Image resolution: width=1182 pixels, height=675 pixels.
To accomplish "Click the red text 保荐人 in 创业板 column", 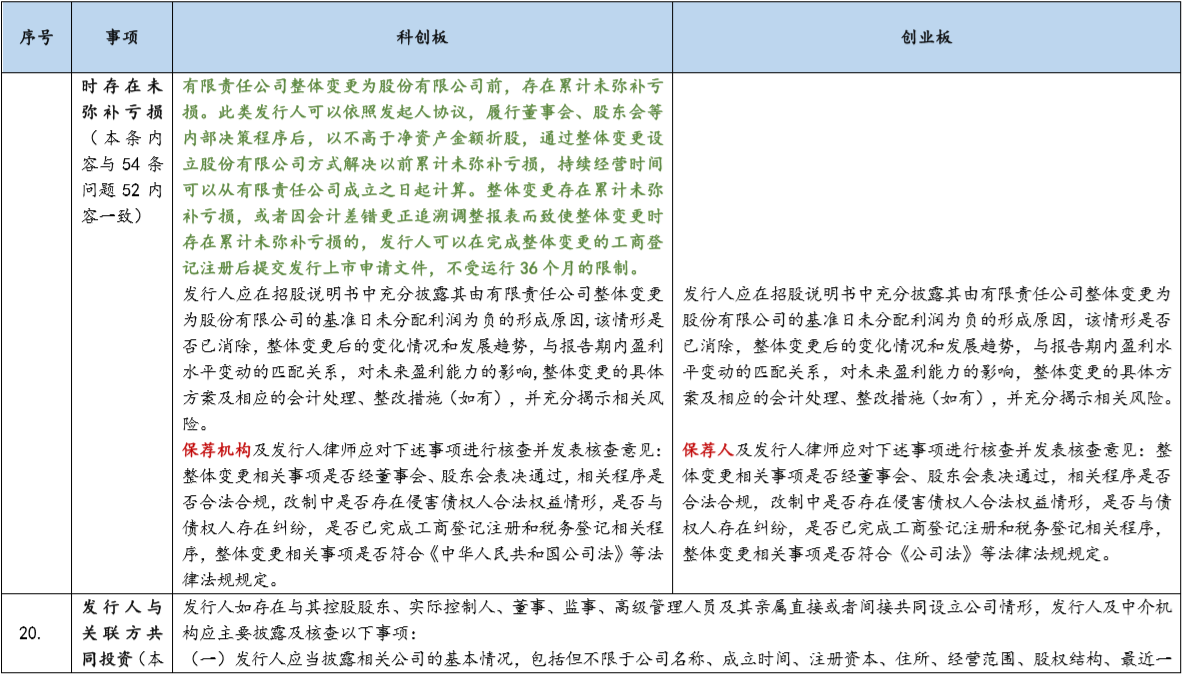I will tap(709, 451).
